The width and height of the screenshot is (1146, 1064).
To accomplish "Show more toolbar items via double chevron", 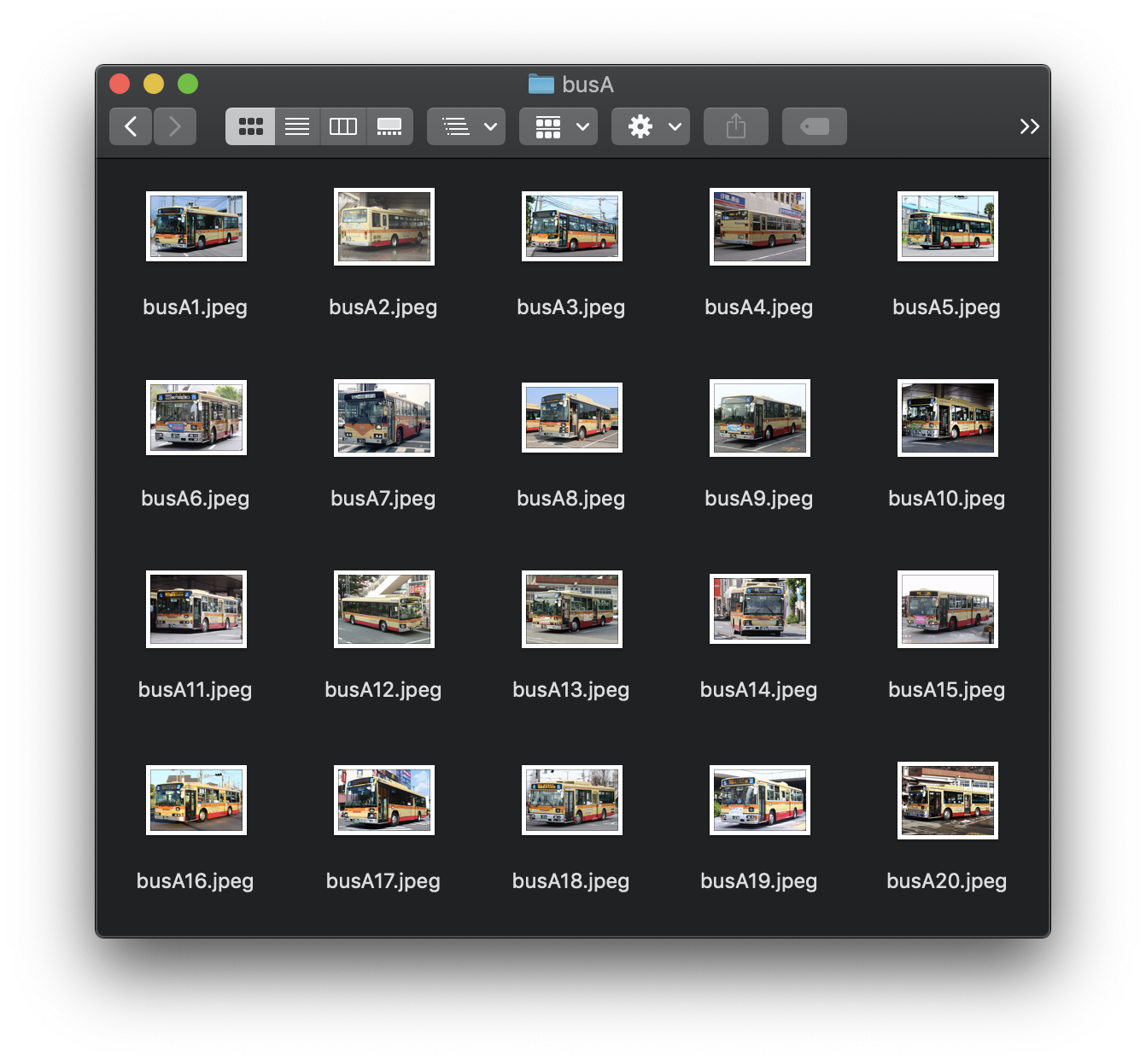I will [x=1029, y=126].
